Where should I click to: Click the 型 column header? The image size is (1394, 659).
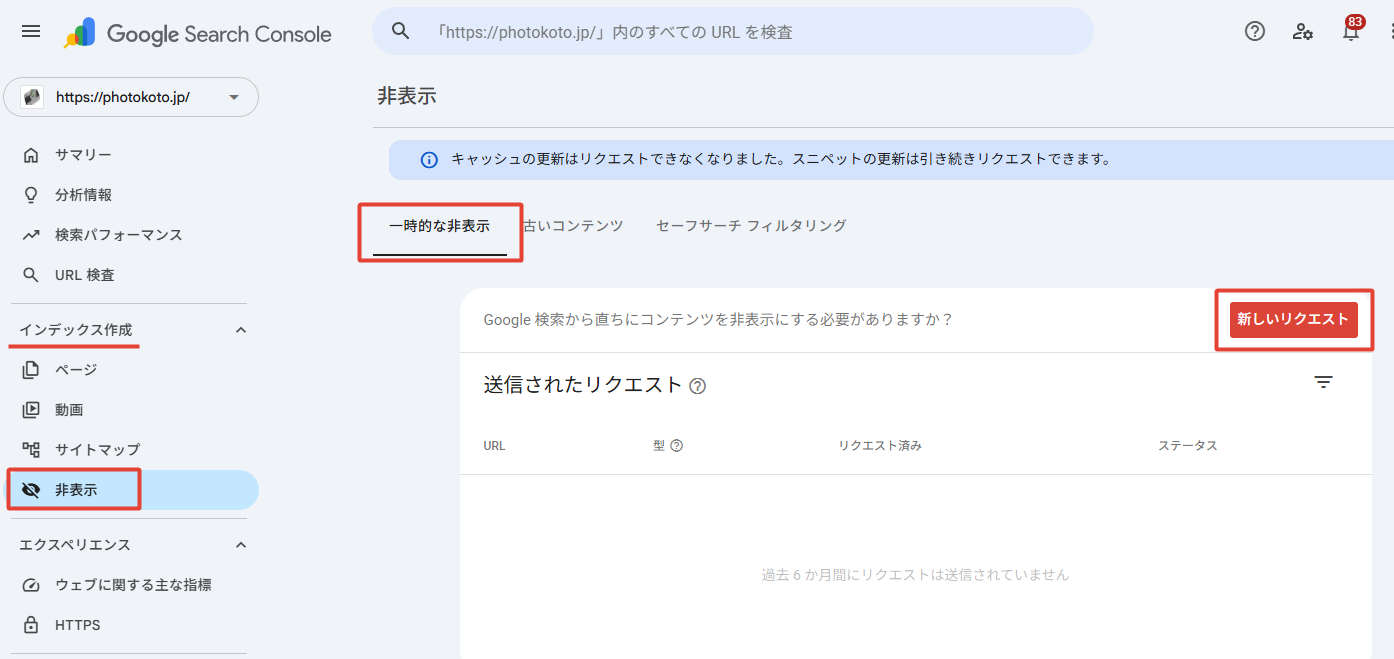[659, 446]
